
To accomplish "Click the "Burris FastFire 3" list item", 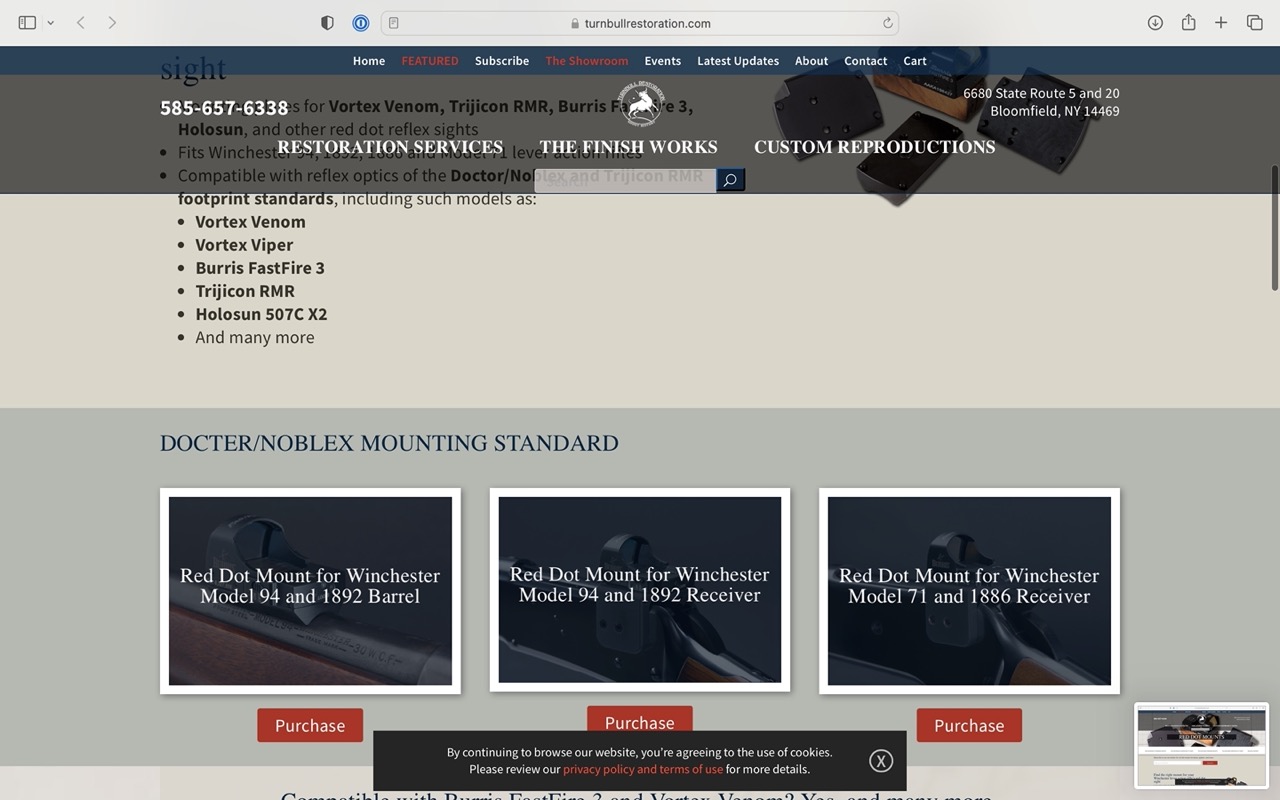I will point(260,268).
